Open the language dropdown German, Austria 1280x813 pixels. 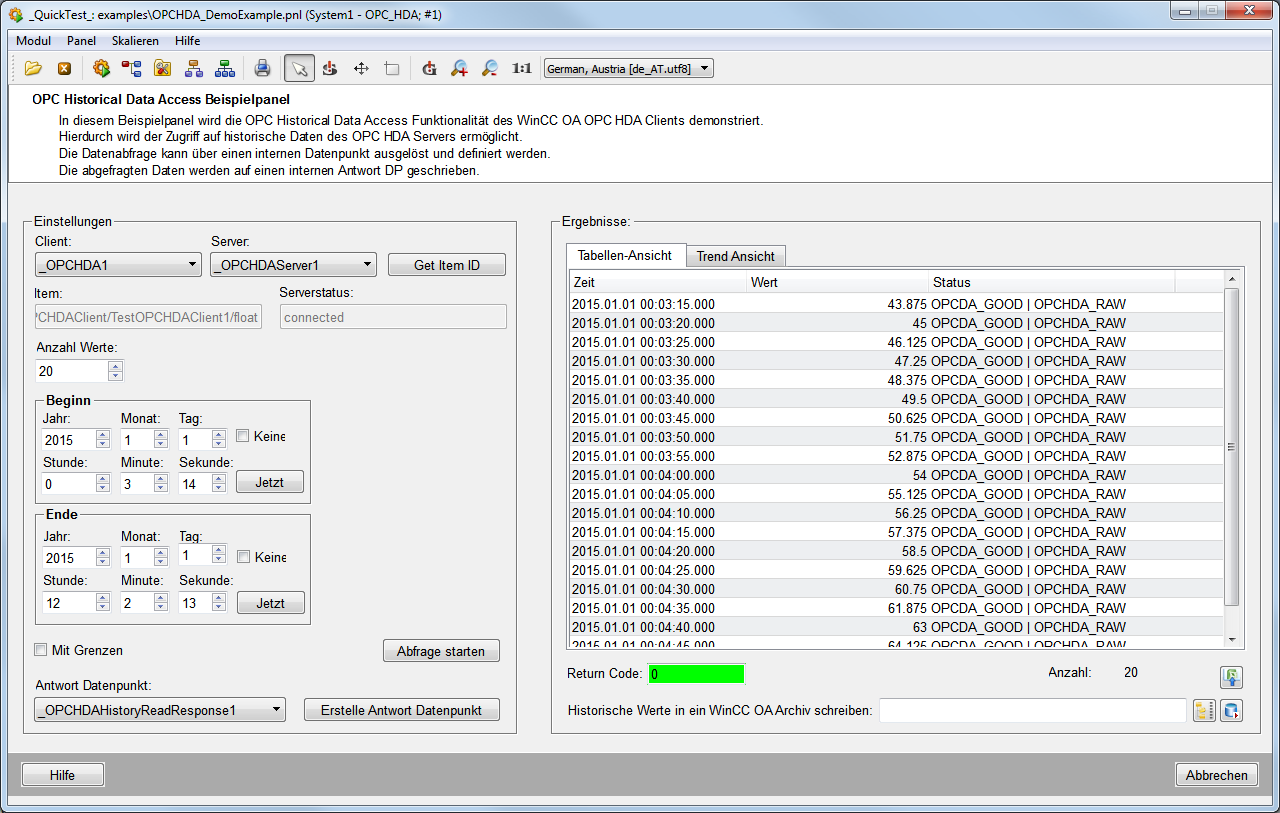pyautogui.click(x=628, y=68)
